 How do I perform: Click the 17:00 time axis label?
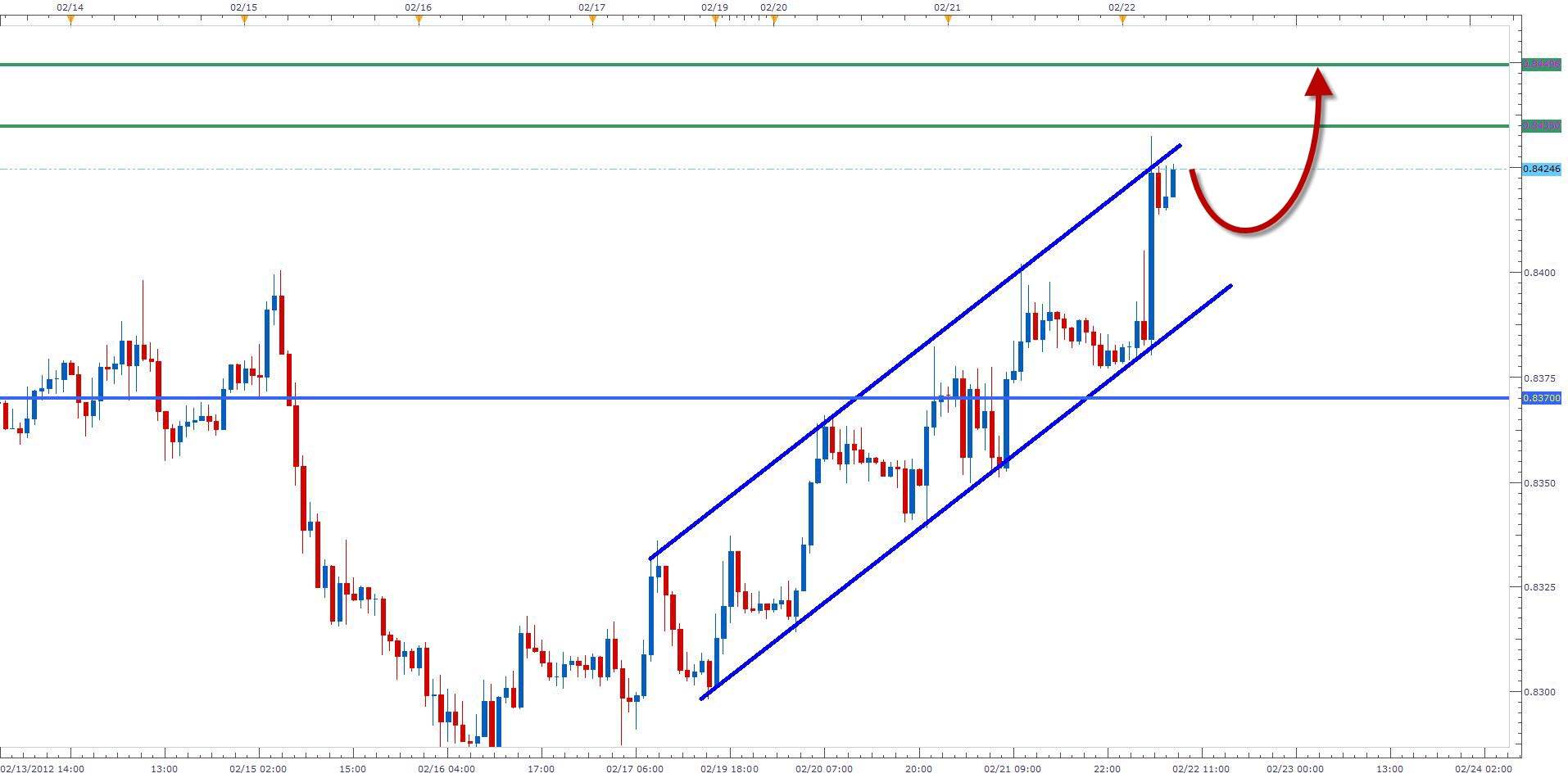[541, 769]
